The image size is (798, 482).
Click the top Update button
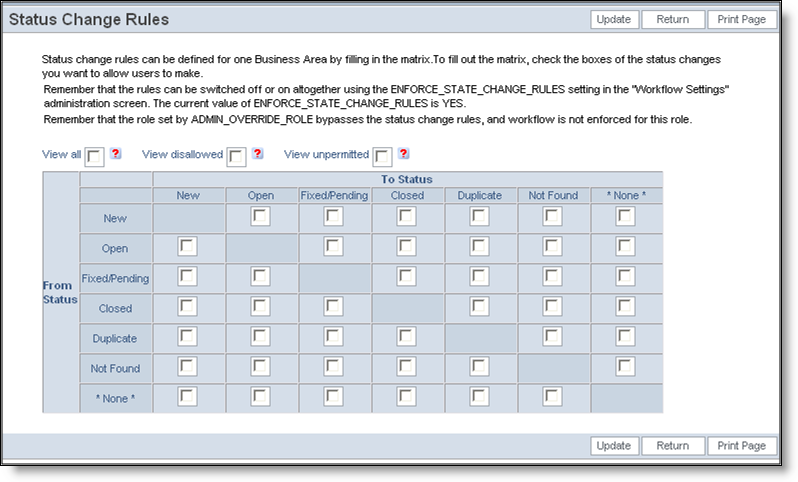pyautogui.click(x=614, y=19)
